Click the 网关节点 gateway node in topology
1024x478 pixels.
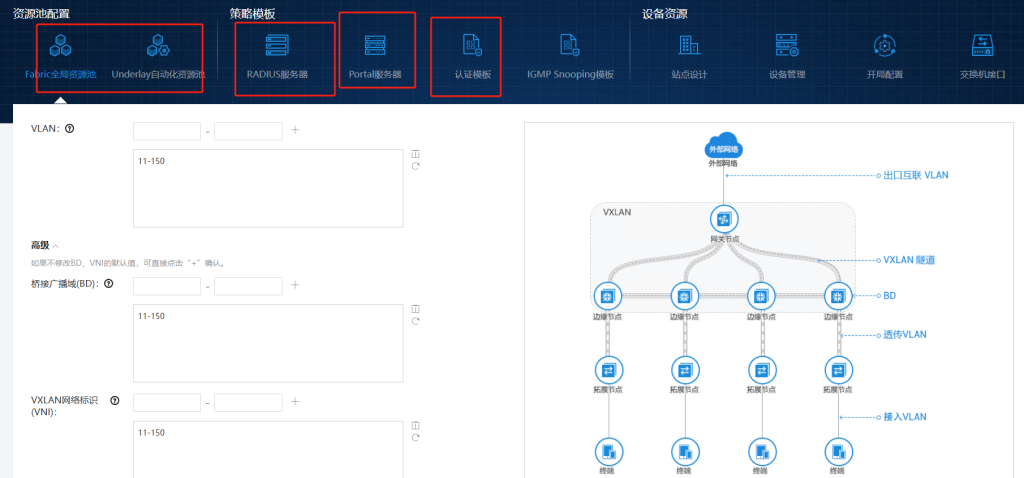click(x=723, y=220)
